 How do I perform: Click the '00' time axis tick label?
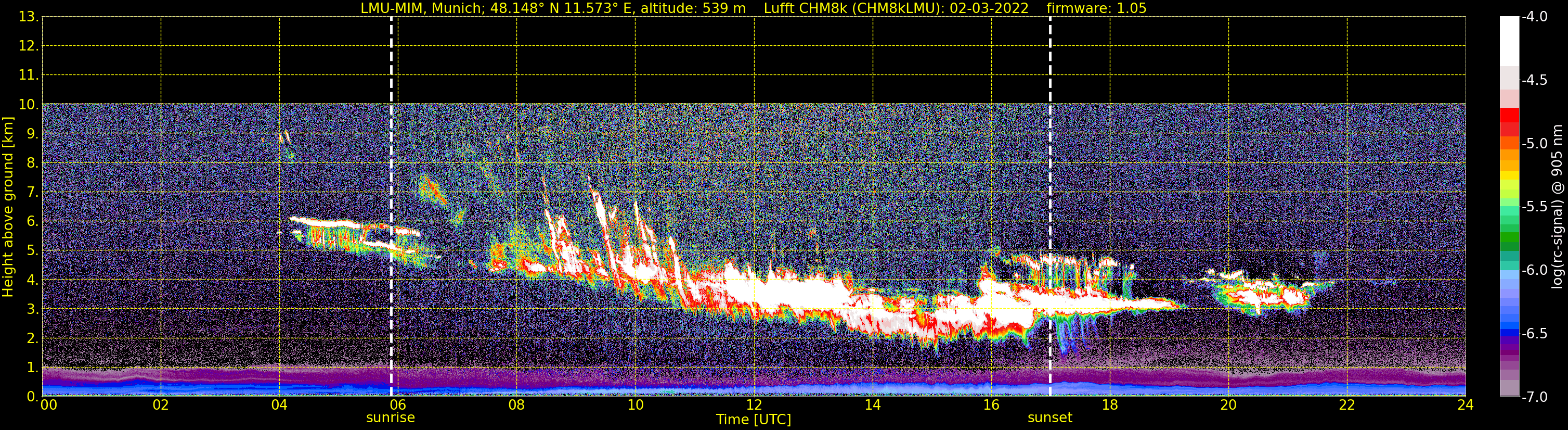[x=49, y=405]
